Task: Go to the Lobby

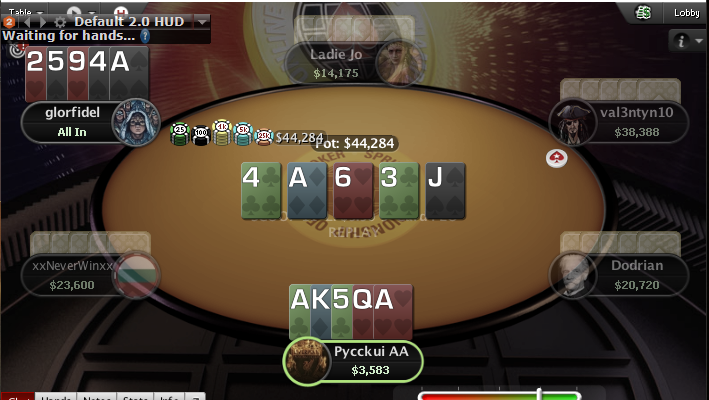Action: 686,13
